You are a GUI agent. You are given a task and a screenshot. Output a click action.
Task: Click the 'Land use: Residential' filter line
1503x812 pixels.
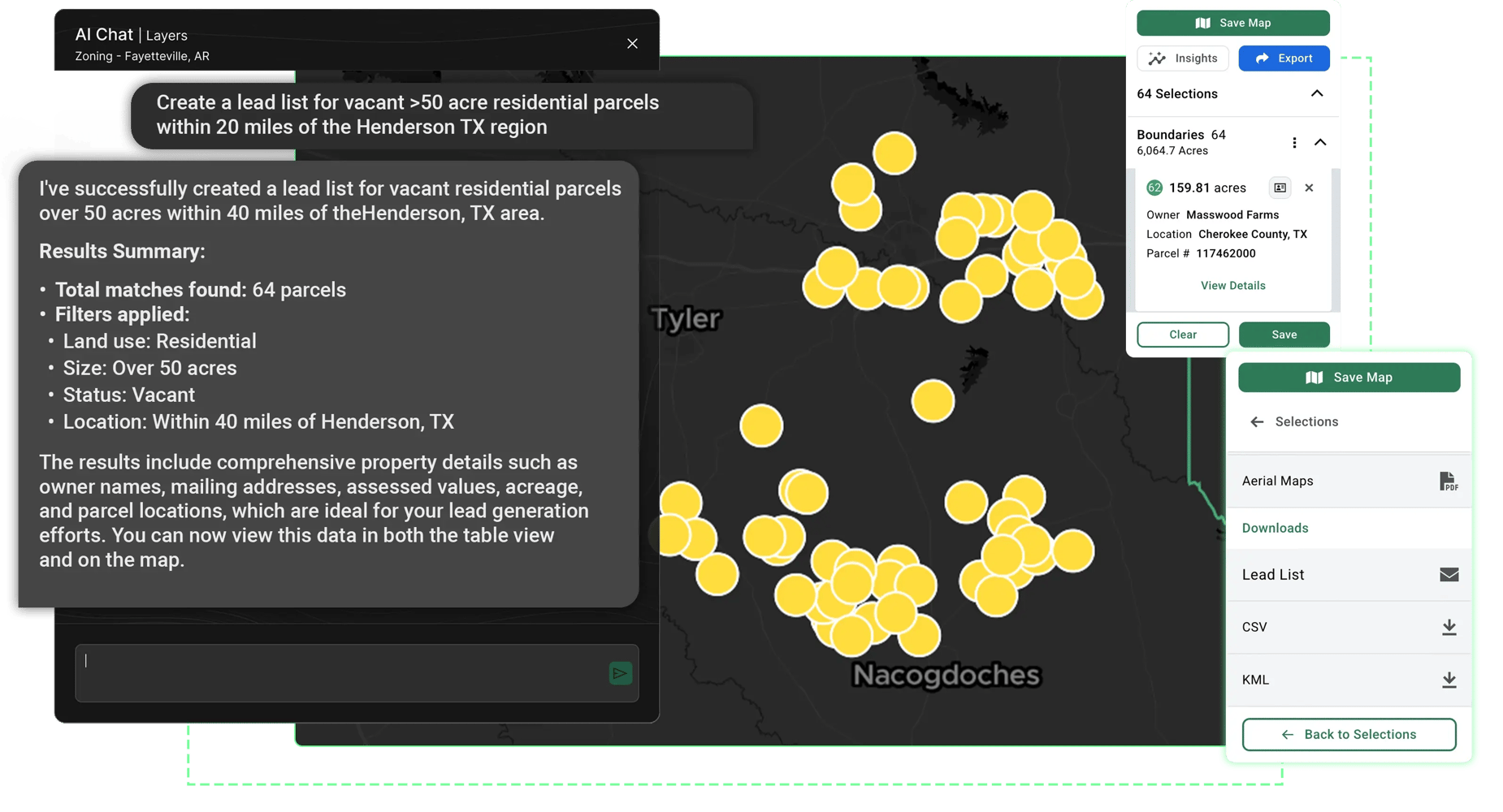159,341
